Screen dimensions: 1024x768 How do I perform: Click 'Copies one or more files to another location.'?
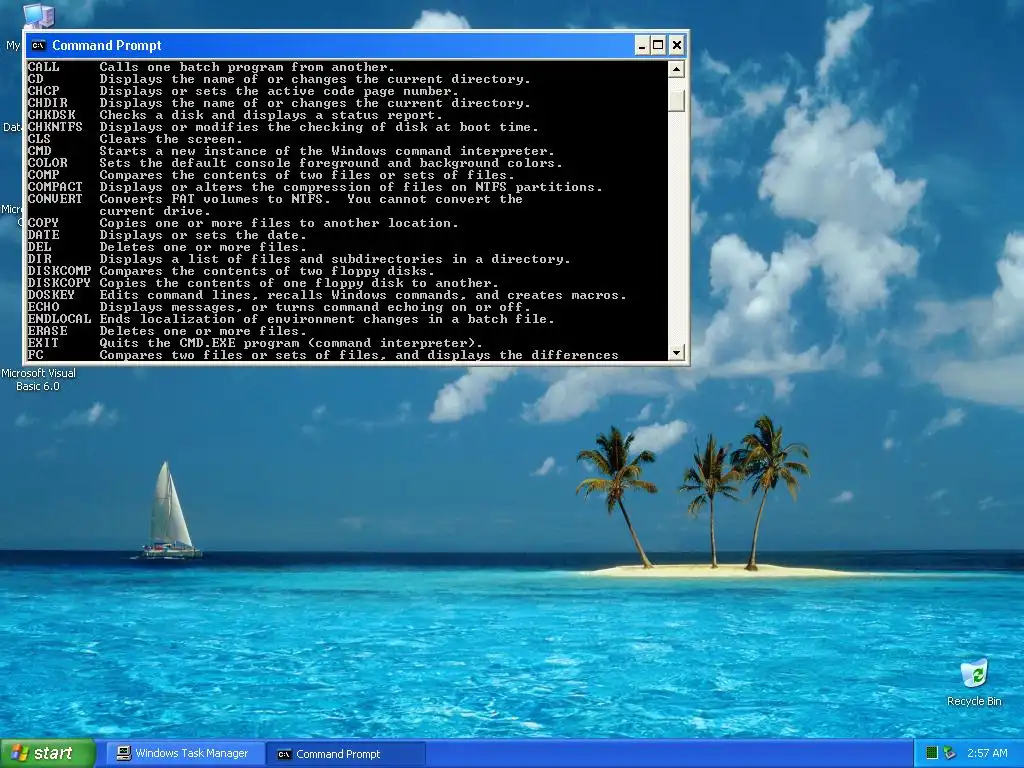(x=279, y=223)
